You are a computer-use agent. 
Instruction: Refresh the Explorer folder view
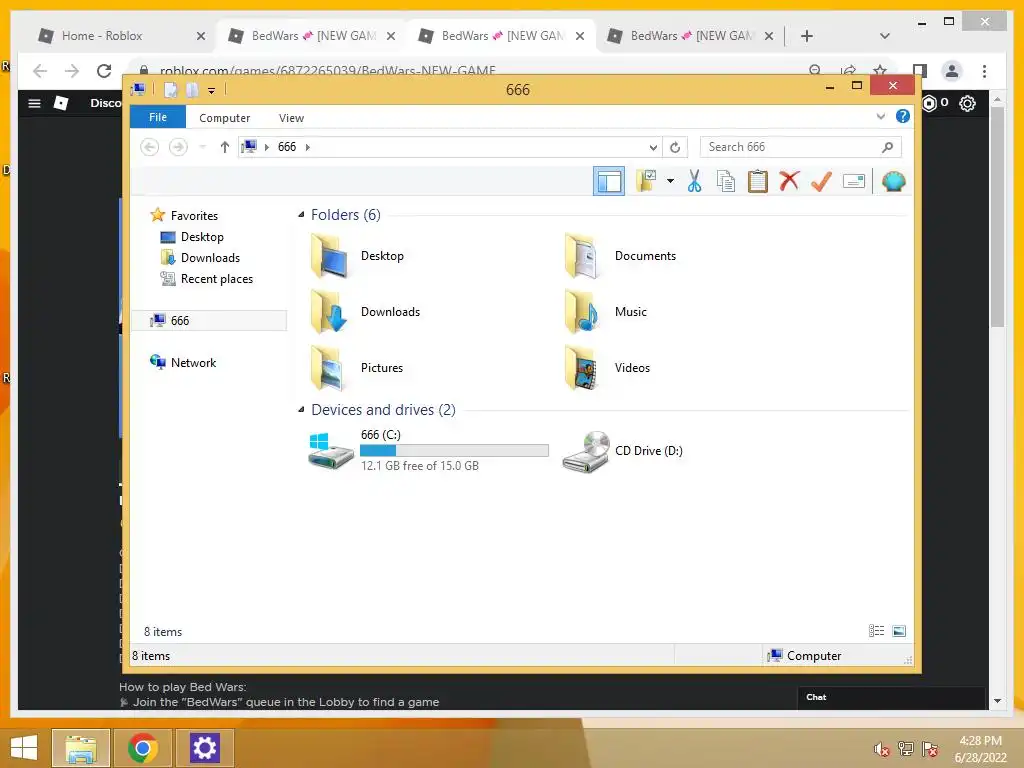[675, 147]
